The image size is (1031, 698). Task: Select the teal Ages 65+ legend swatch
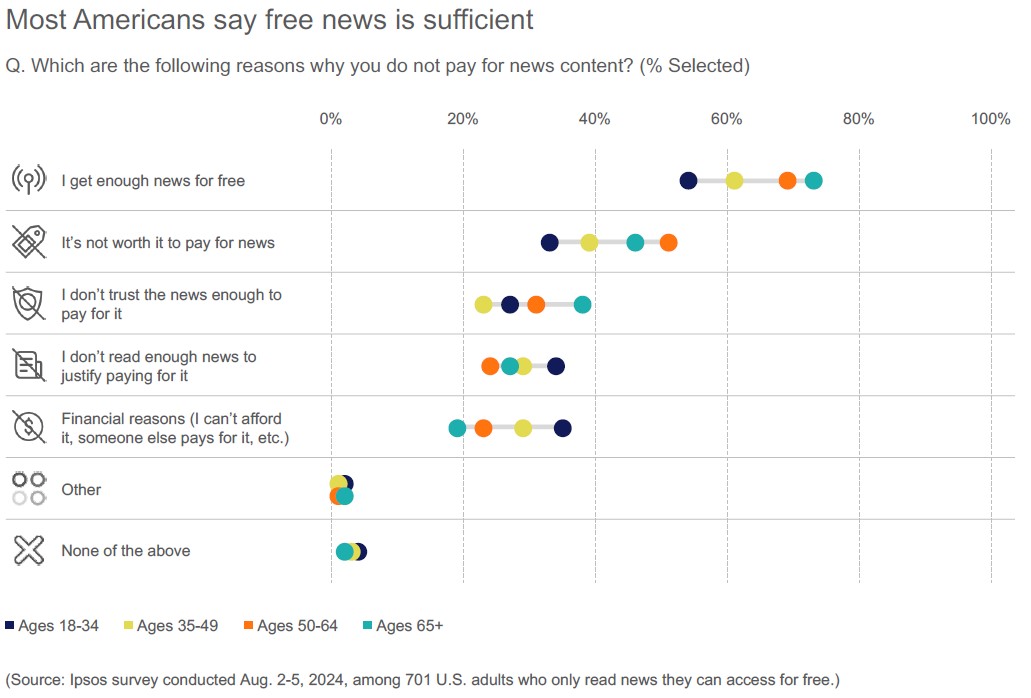tap(367, 626)
